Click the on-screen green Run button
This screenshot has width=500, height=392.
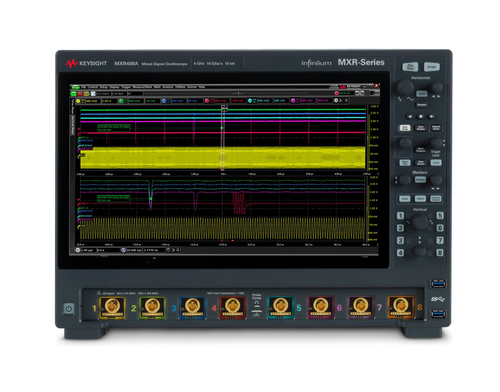coord(73,94)
